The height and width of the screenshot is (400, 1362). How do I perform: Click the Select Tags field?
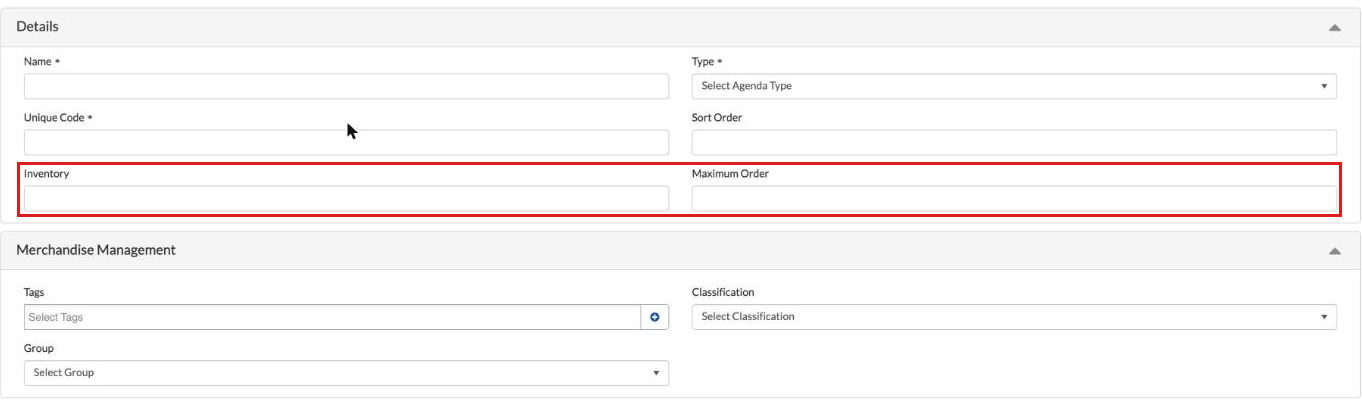click(332, 317)
